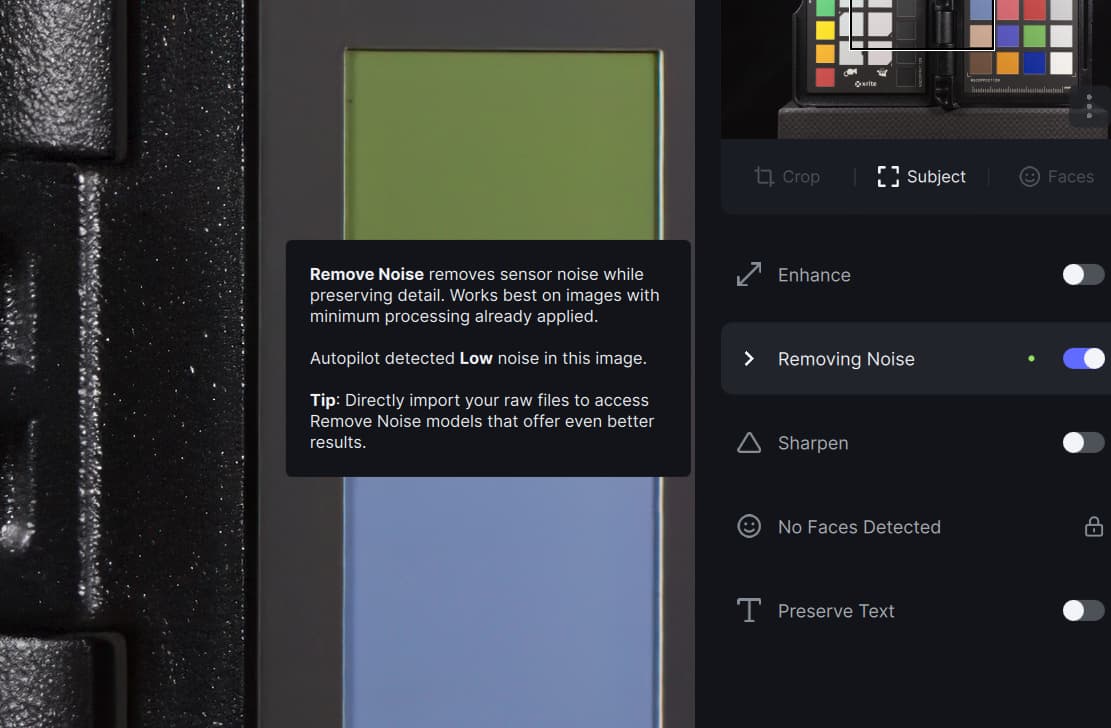Turn on the Enhance toggle
1111x728 pixels.
pos(1083,275)
